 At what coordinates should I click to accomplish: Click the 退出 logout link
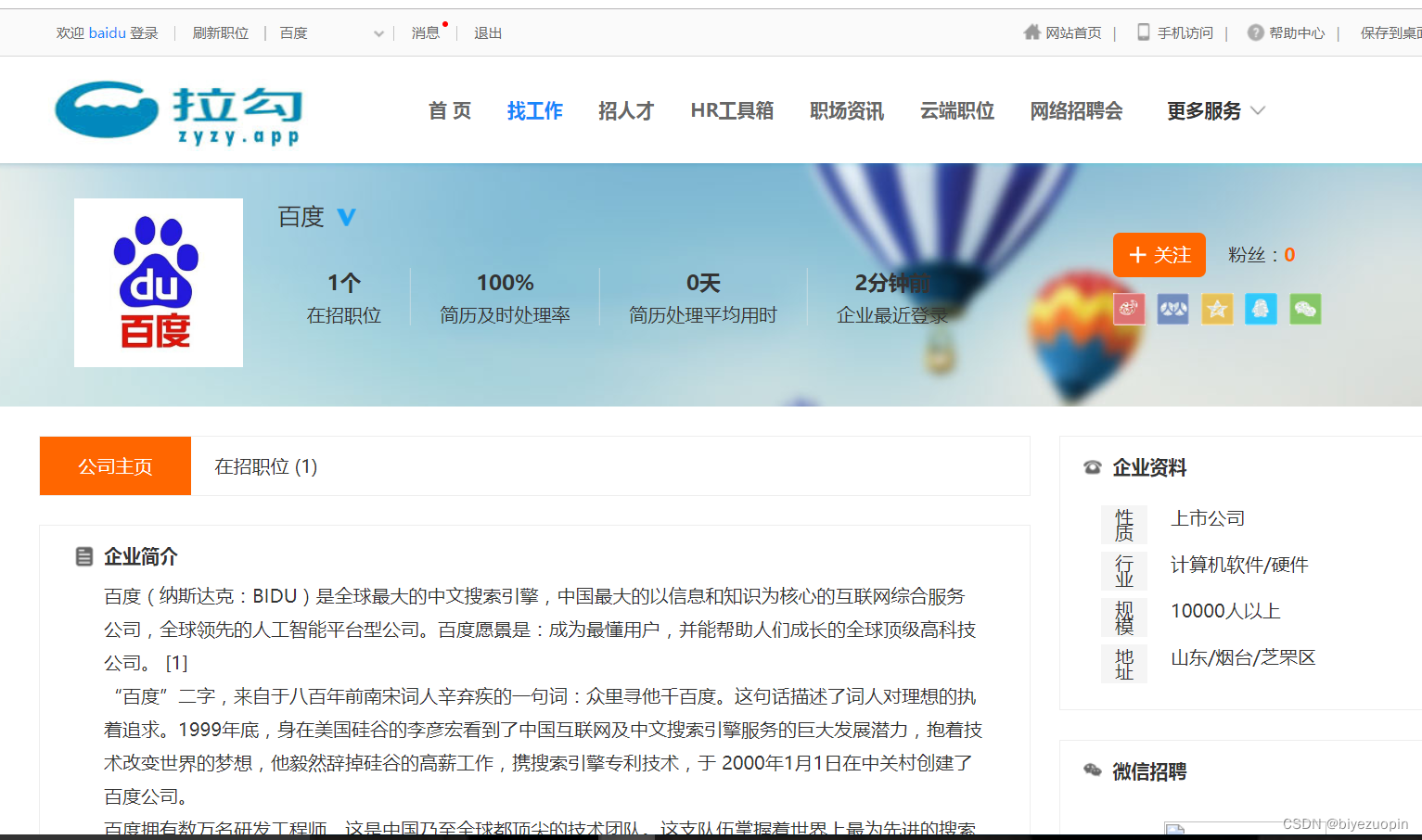click(x=488, y=32)
